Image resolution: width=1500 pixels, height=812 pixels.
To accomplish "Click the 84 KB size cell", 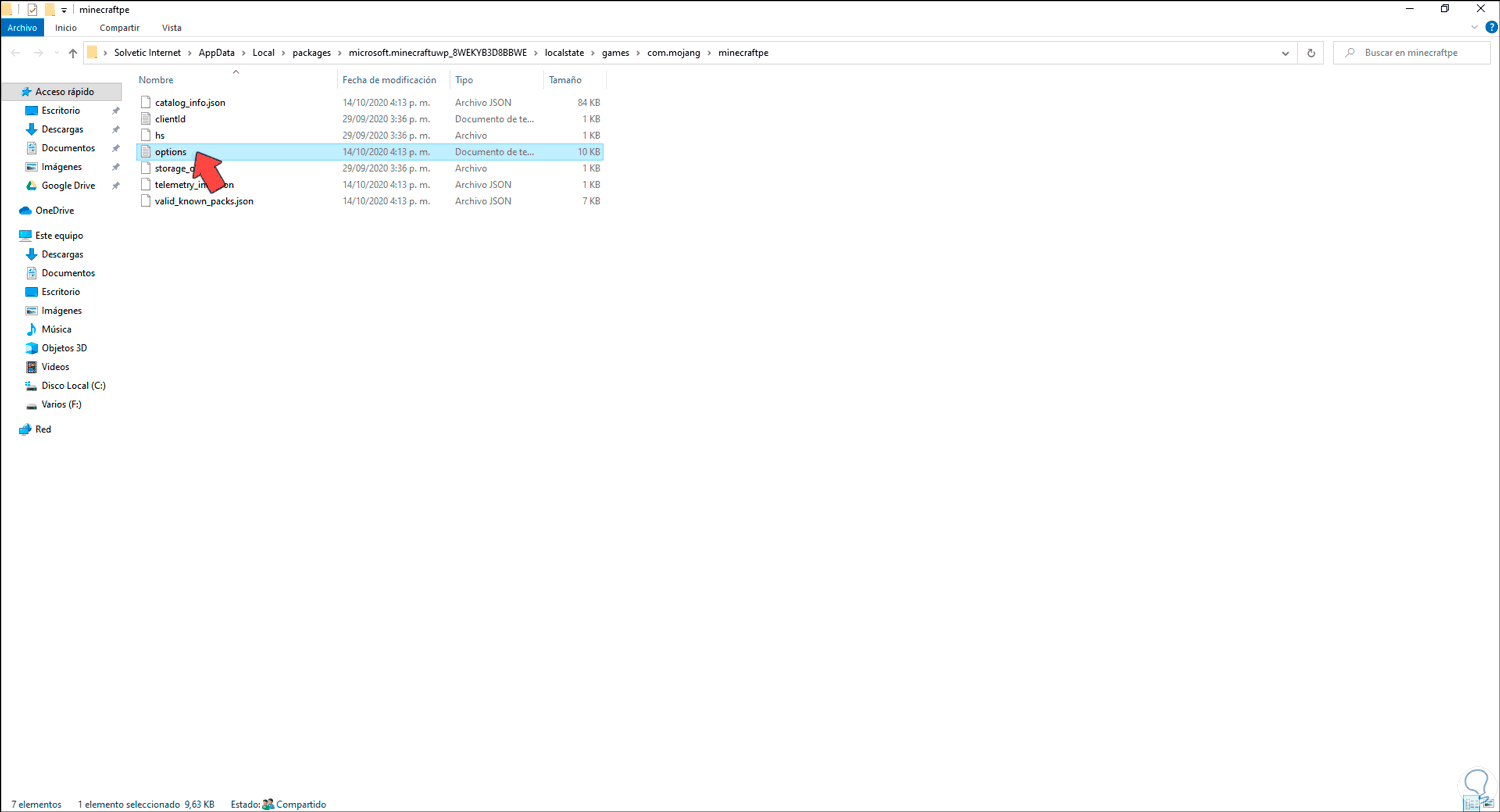I will click(x=589, y=102).
